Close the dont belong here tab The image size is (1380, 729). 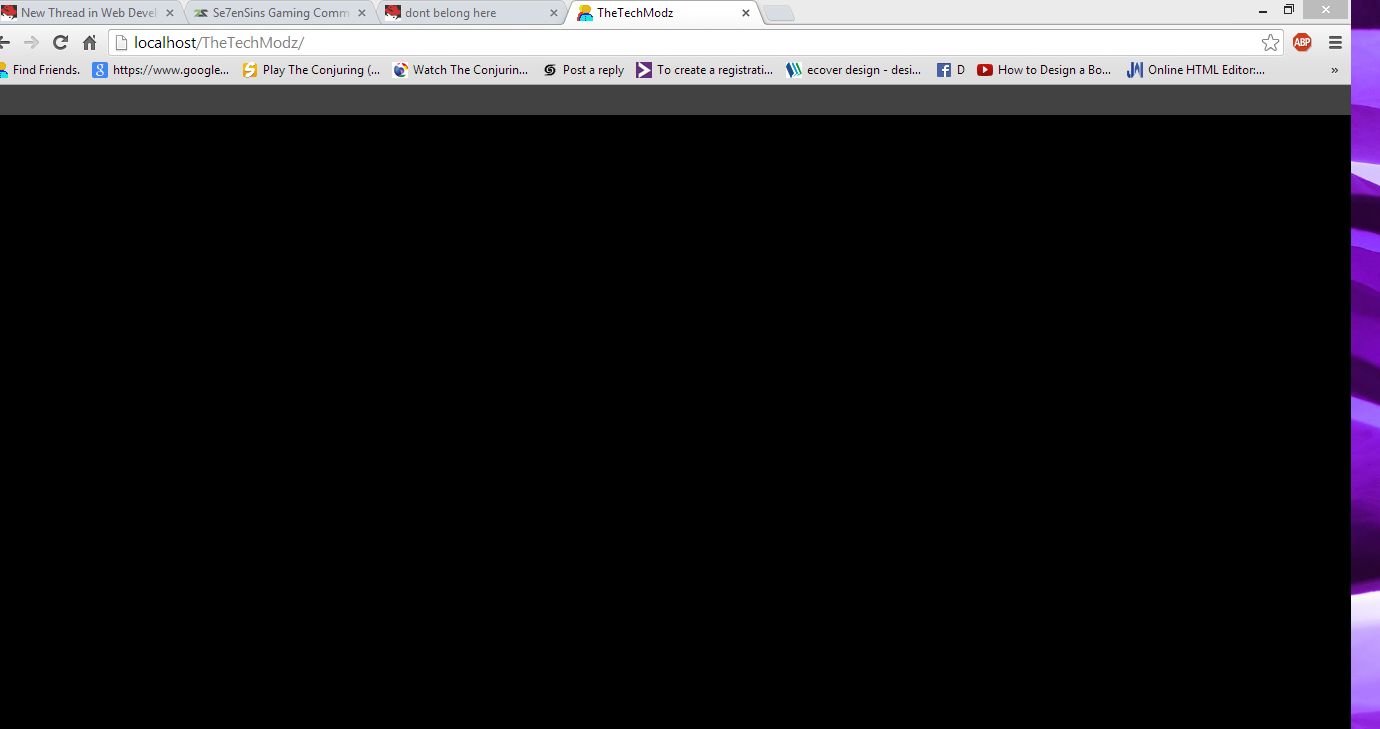[x=554, y=13]
